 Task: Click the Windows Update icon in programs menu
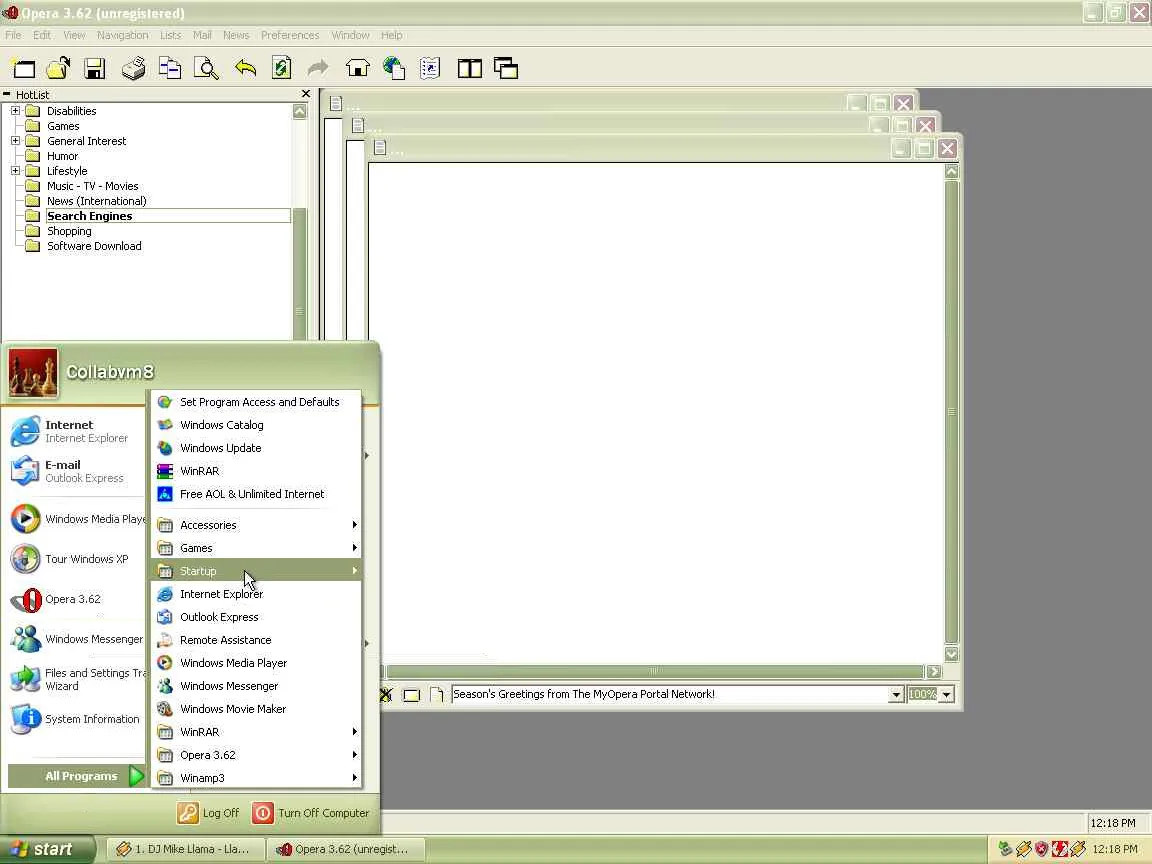[165, 448]
